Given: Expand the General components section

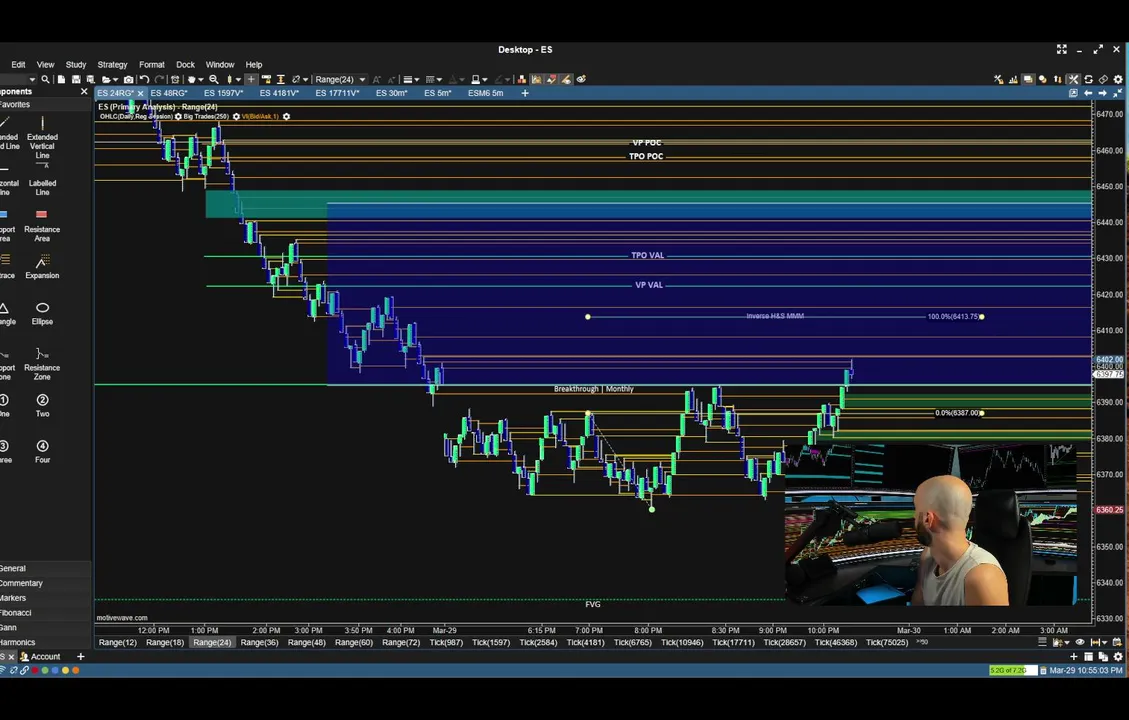Looking at the screenshot, I should point(45,568).
